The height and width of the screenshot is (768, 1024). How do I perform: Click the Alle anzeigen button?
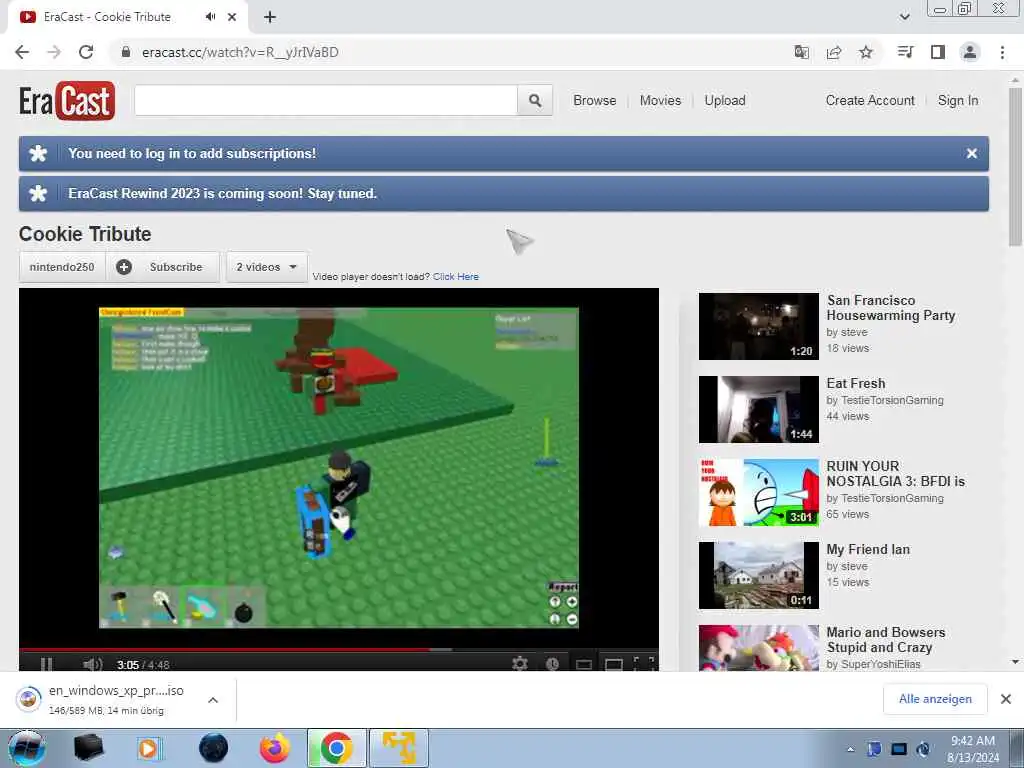(x=935, y=699)
